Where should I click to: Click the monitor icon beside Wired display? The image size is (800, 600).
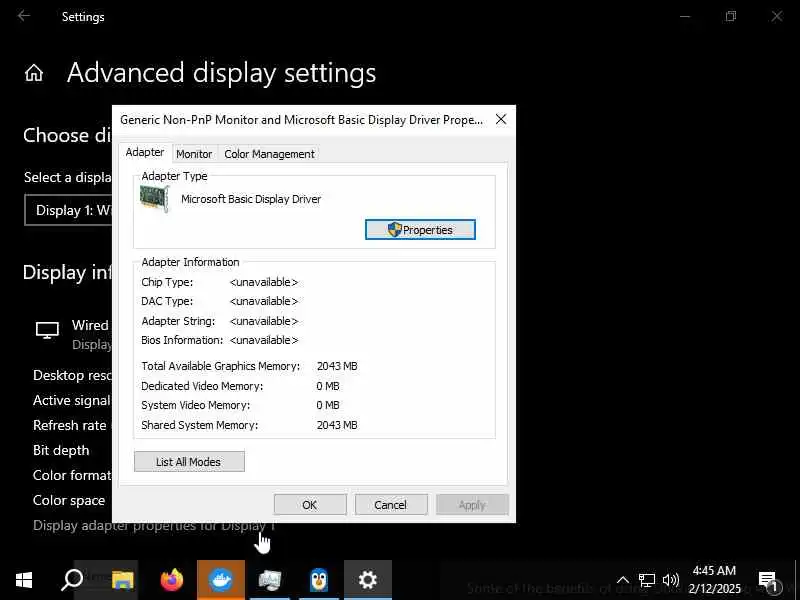[47, 330]
